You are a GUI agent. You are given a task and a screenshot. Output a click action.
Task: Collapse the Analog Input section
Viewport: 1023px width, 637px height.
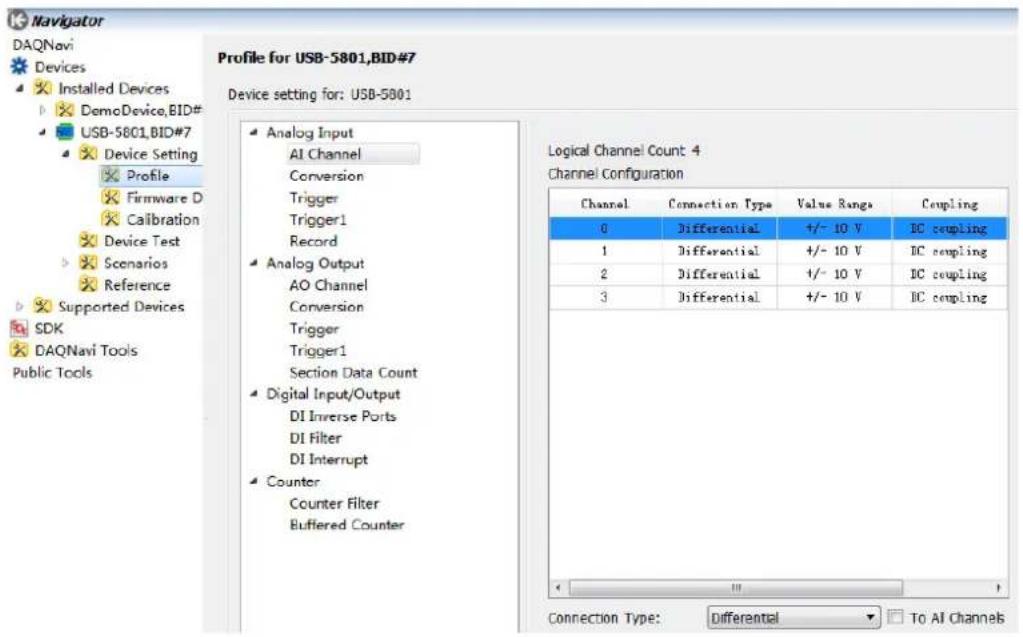pos(254,132)
